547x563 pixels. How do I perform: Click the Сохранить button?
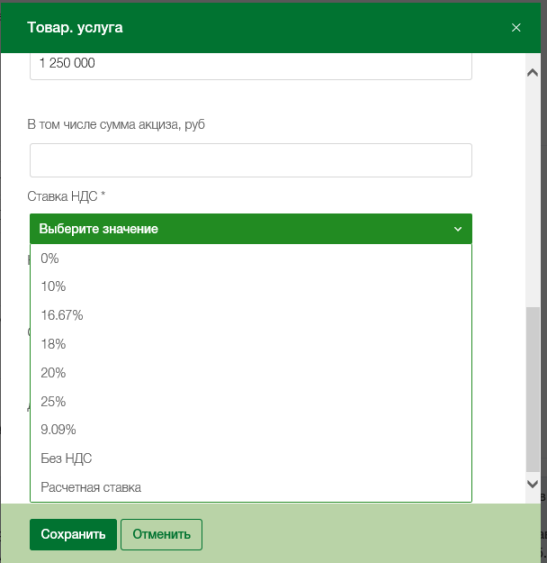[73, 534]
